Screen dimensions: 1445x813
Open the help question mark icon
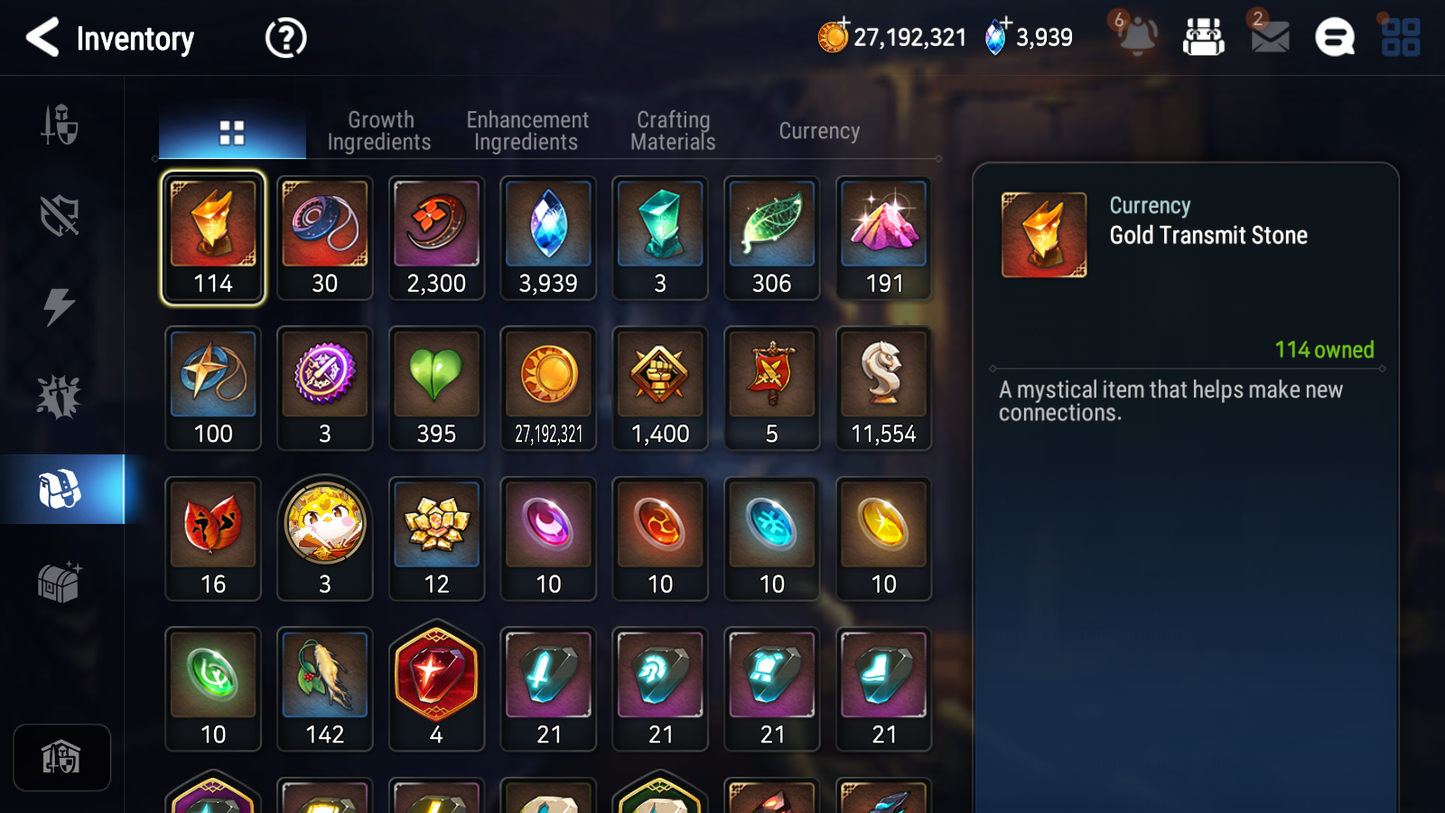click(286, 38)
